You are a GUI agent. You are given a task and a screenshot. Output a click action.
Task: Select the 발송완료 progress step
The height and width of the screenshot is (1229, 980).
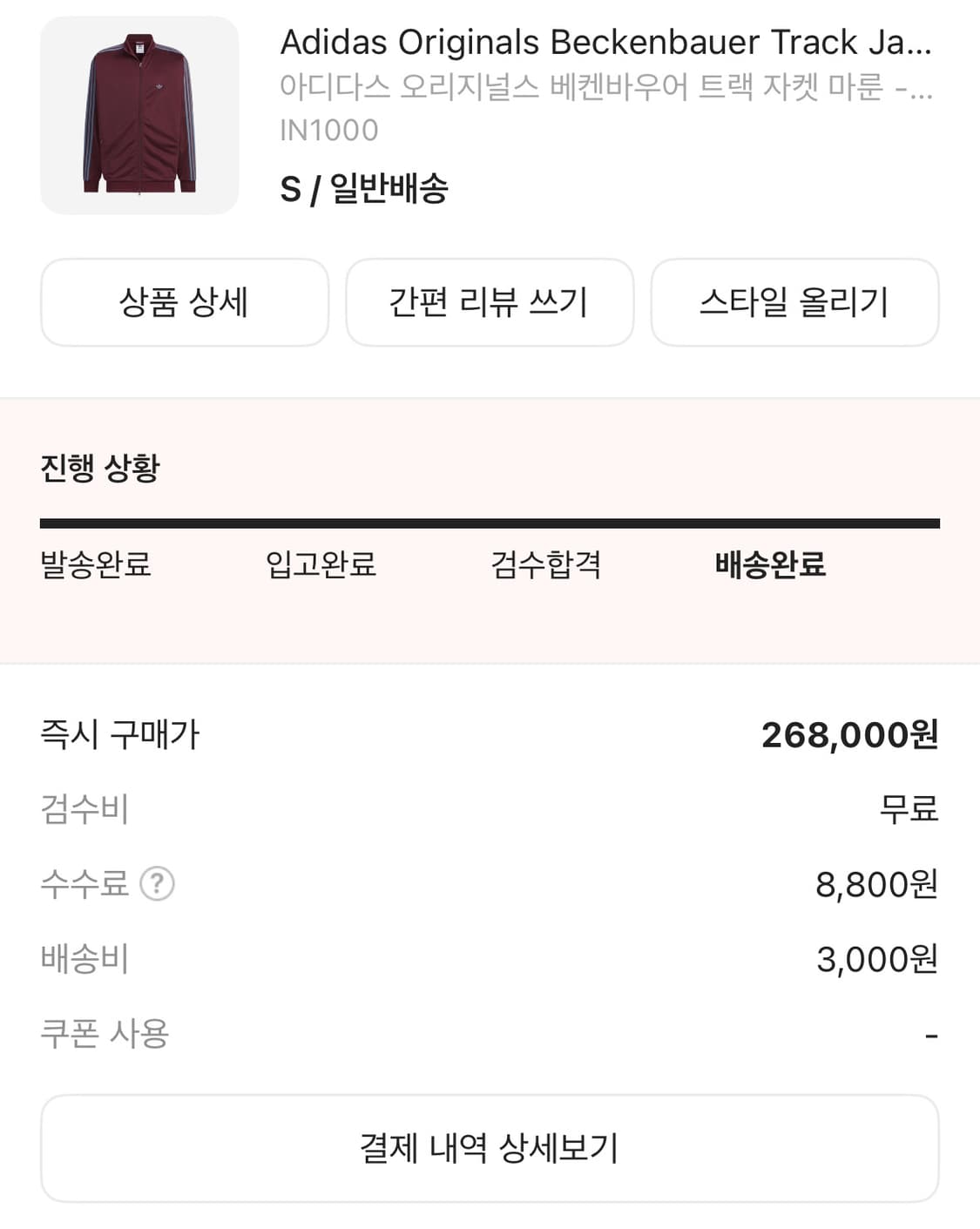pyautogui.click(x=96, y=564)
